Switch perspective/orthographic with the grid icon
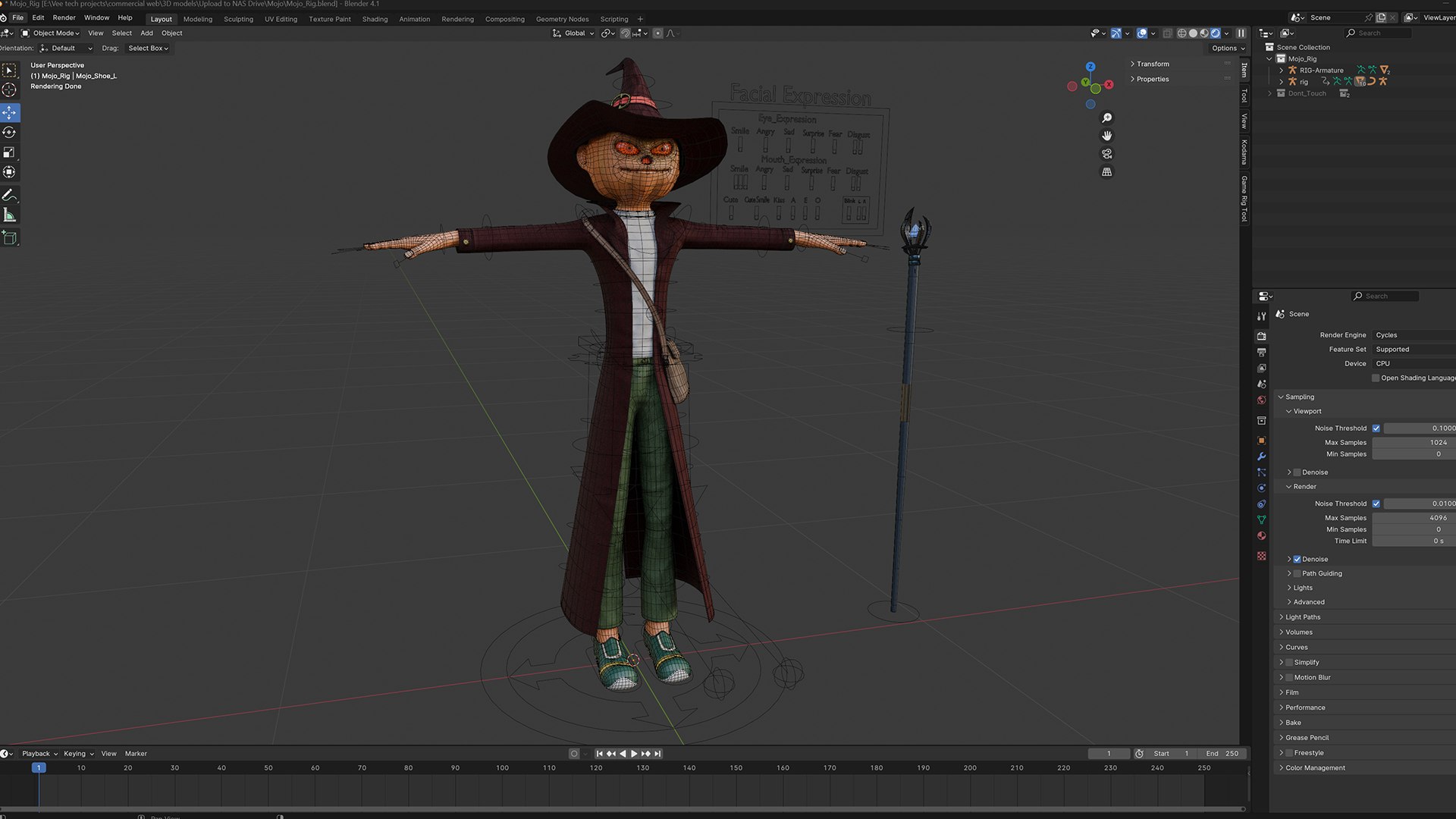The height and width of the screenshot is (819, 1456). 1106,172
